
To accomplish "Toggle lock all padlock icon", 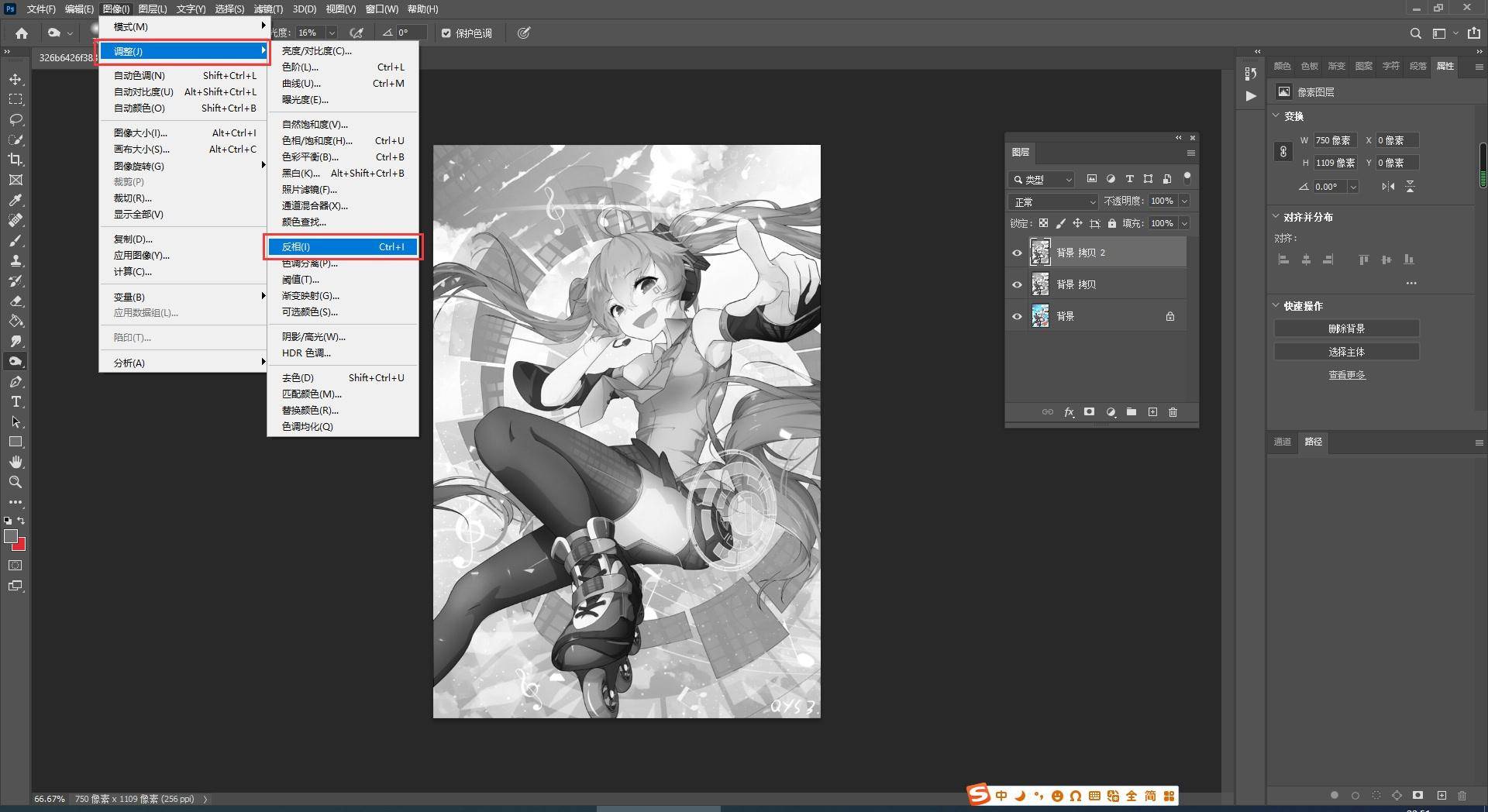I will 1112,223.
